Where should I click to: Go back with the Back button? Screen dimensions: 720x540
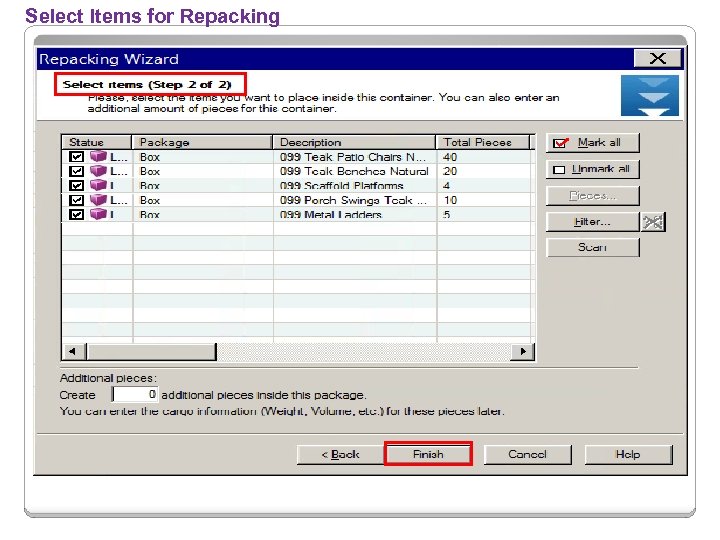click(340, 455)
